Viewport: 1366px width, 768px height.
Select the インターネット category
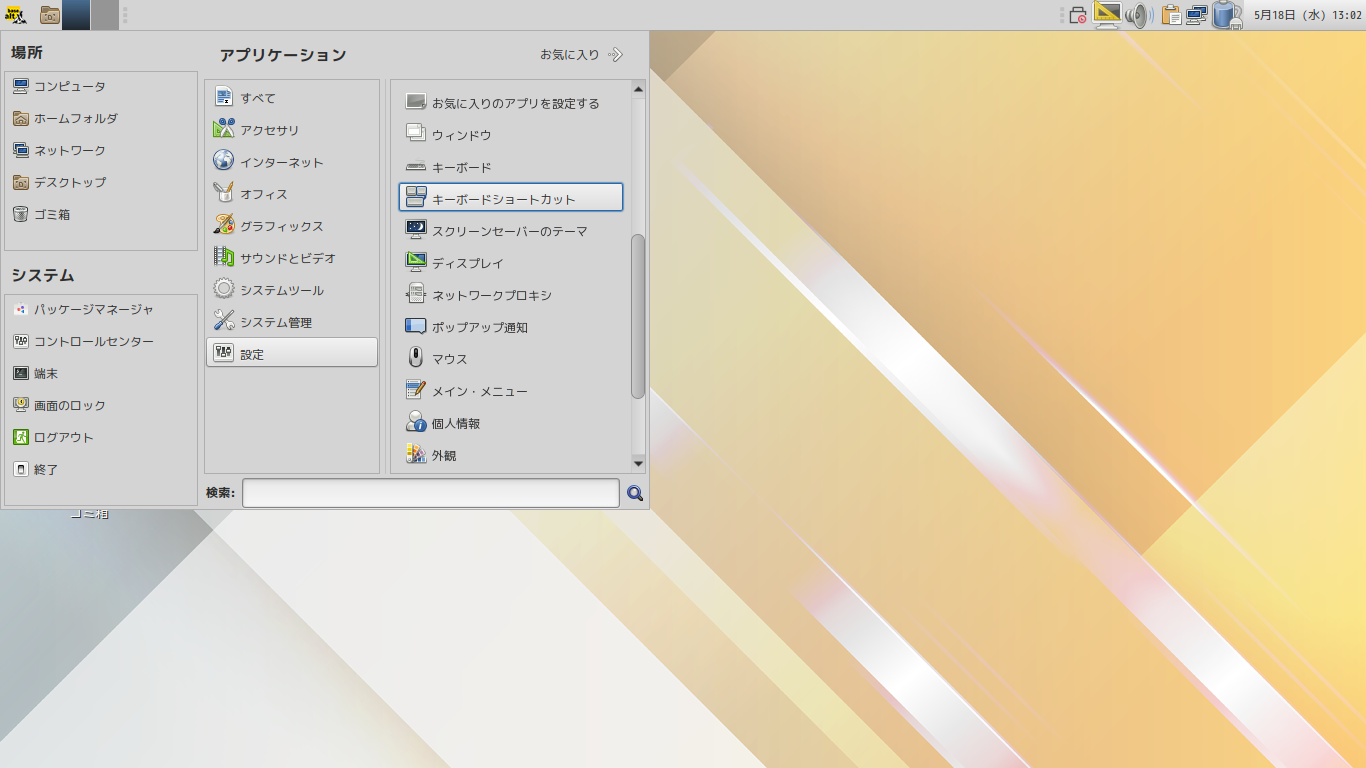(292, 162)
